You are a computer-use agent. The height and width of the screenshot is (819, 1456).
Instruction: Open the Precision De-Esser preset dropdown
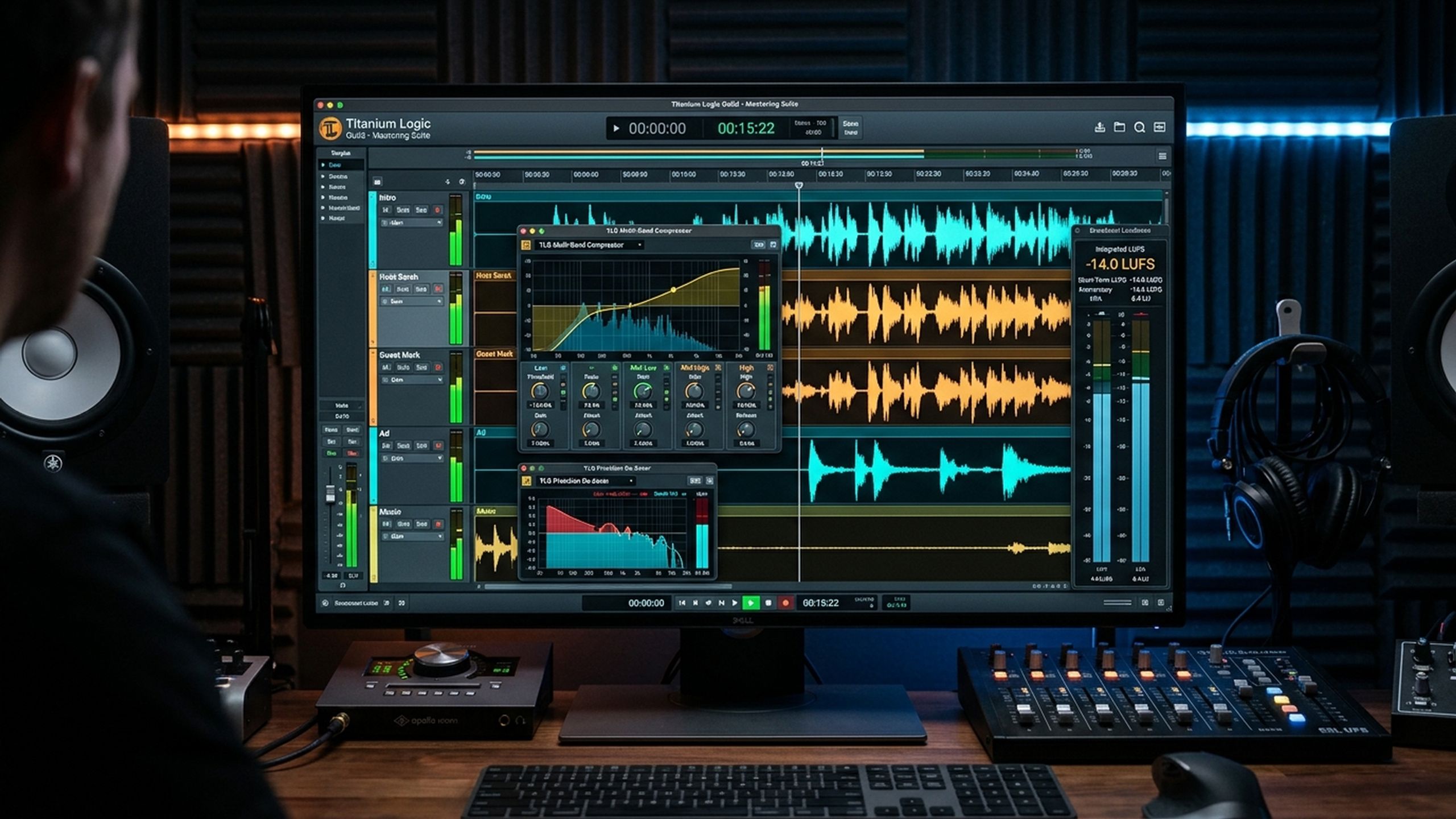(x=585, y=481)
